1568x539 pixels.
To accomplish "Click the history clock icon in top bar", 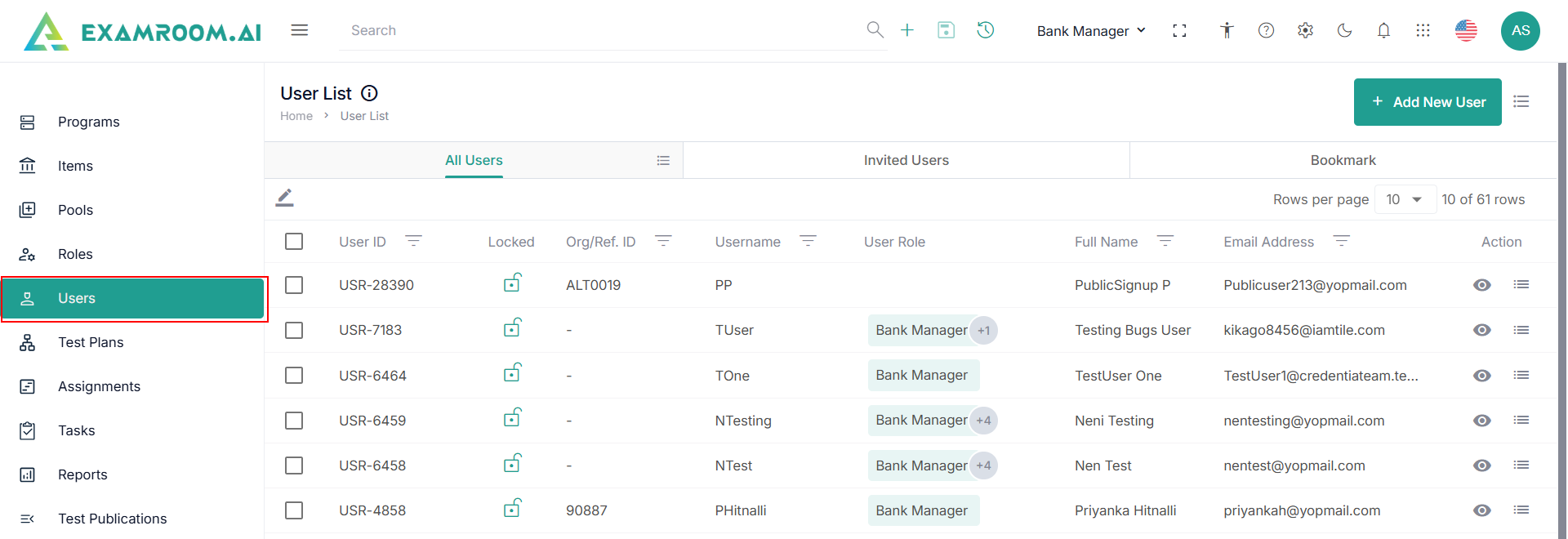I will tap(986, 30).
